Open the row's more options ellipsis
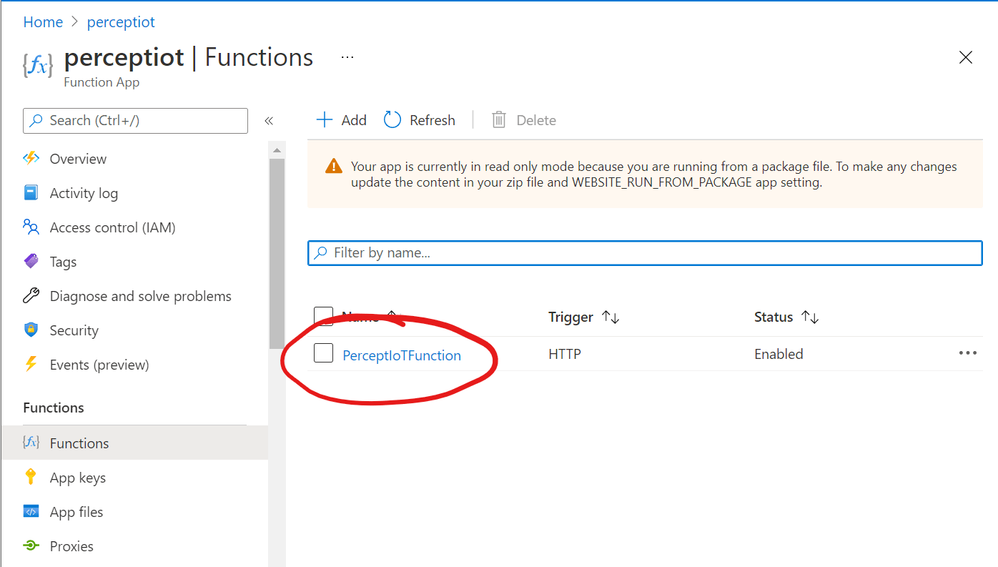 point(967,353)
